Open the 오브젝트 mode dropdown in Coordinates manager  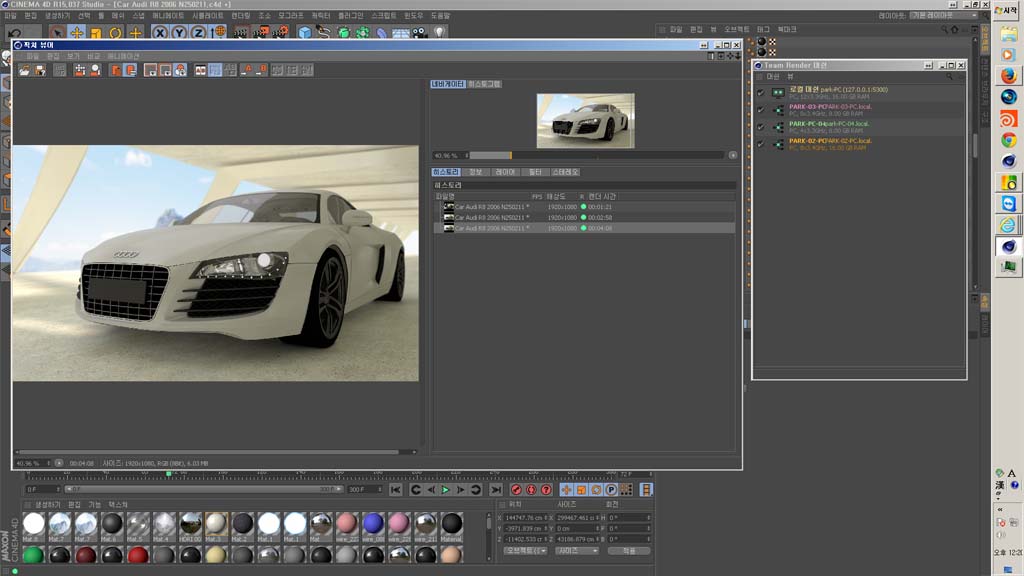(x=525, y=551)
